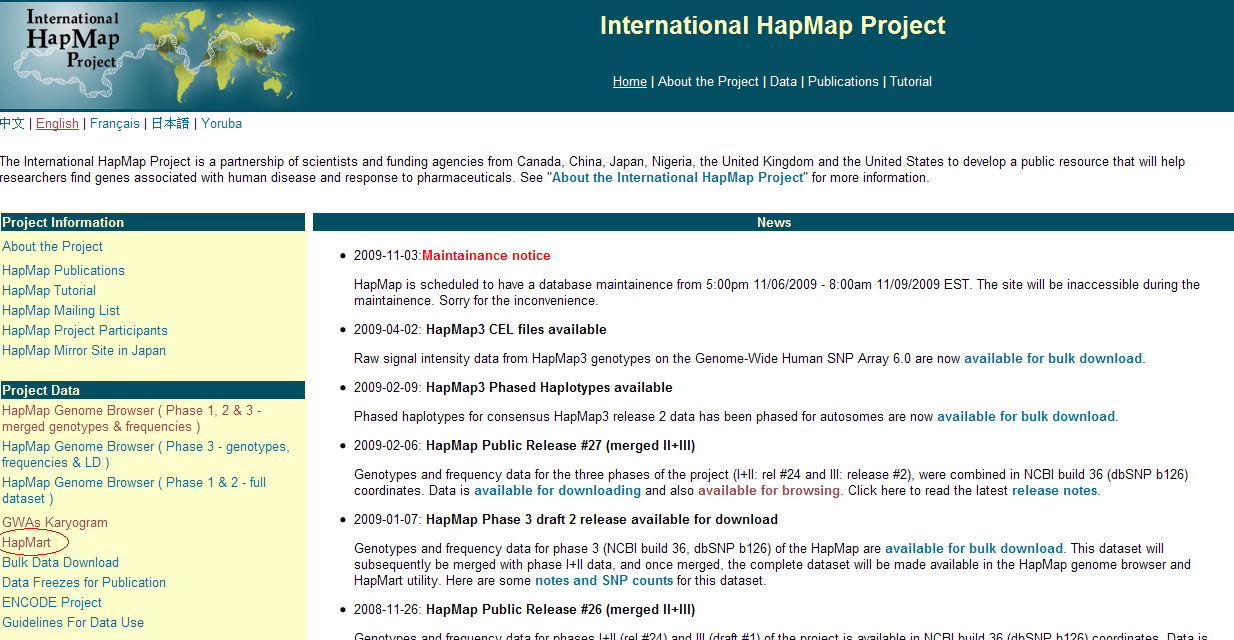Open the HapMap Publications sidebar link

tap(64, 271)
